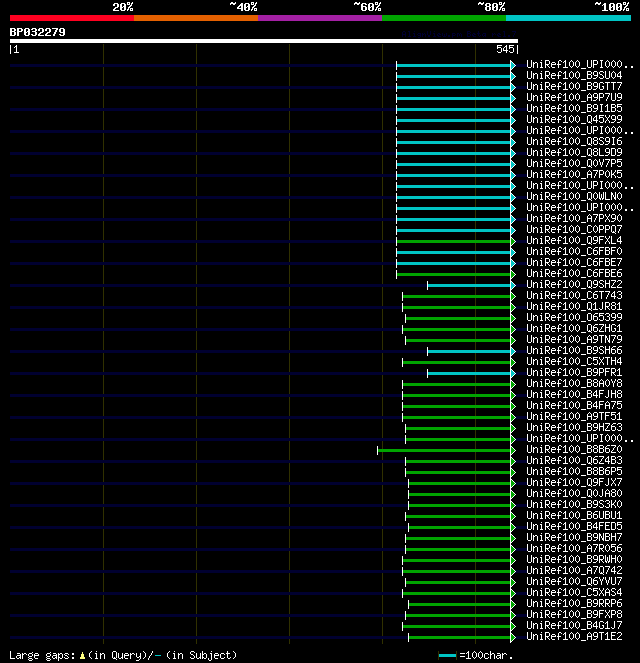Open hit UniRef100_B9I1B5
Screen dimensions: 640x663
point(574,109)
